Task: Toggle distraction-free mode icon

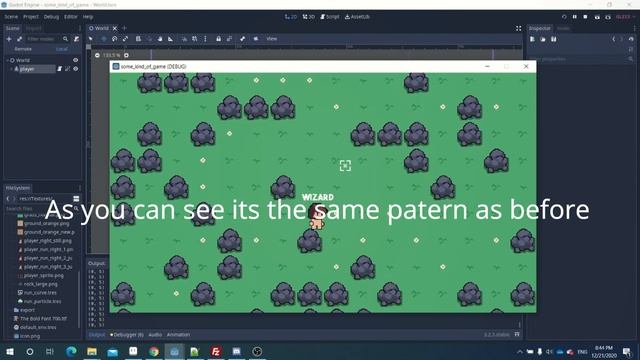Action: [x=518, y=28]
